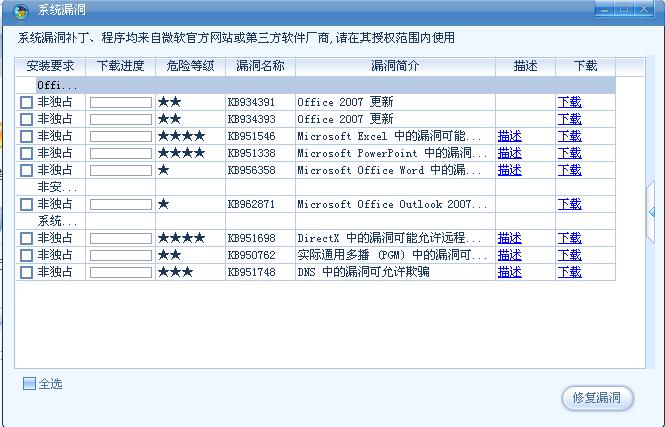
Task: Click two-star rating of KB950762
Action: (169, 255)
